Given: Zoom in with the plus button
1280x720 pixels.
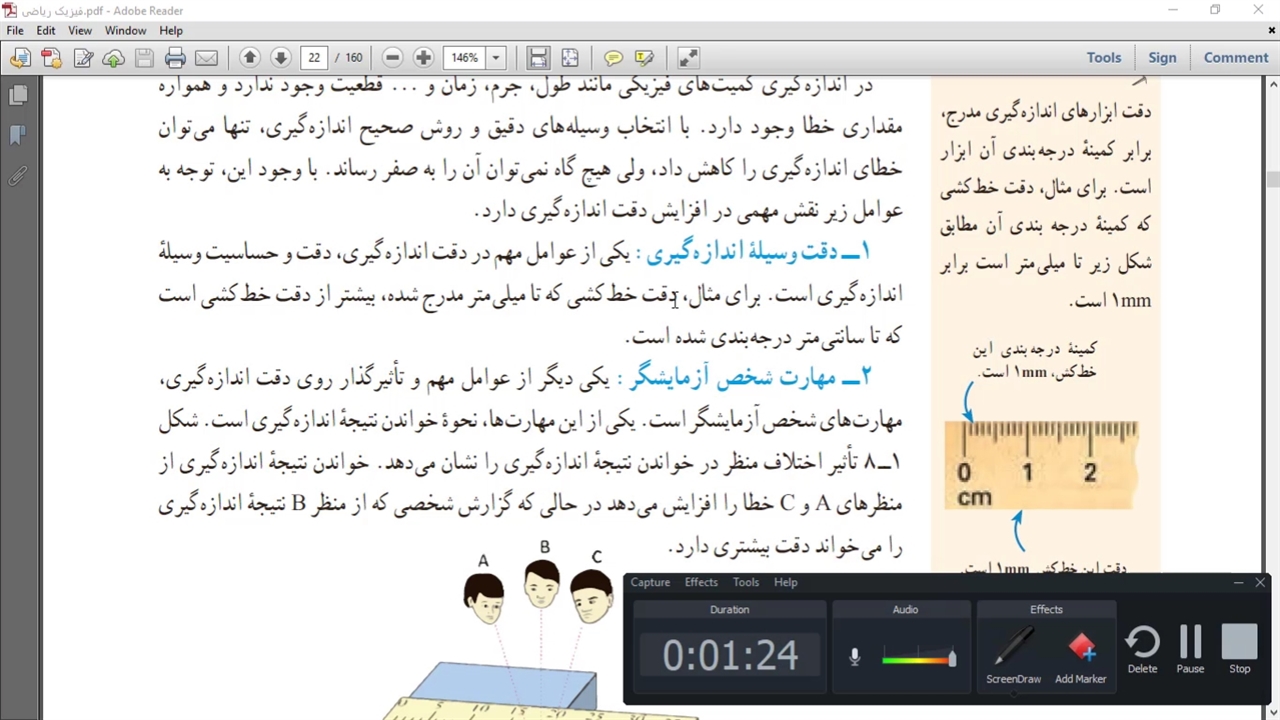Looking at the screenshot, I should (x=423, y=58).
